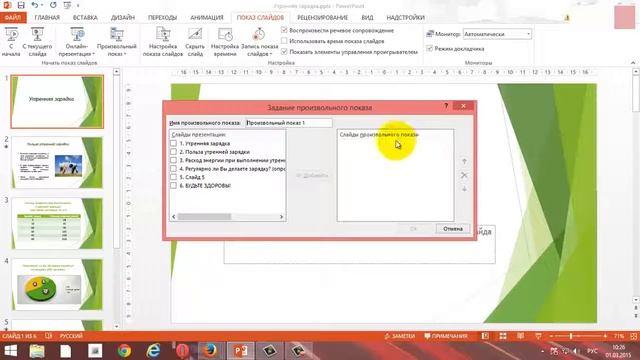Check slide 2 'Польза утренней зарядки'
The width and height of the screenshot is (640, 360).
pyautogui.click(x=173, y=152)
